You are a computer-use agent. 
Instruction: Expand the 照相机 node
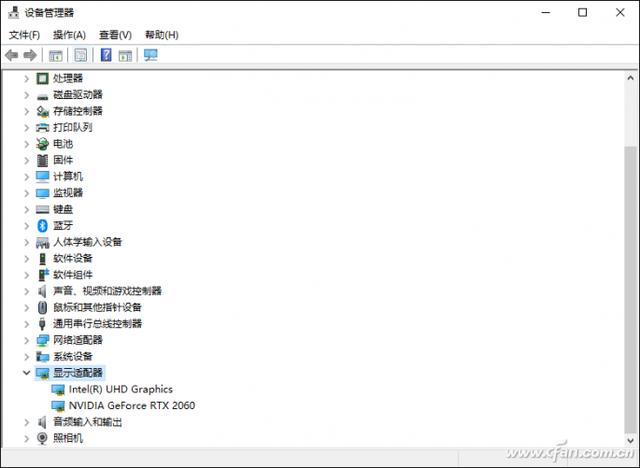[x=27, y=438]
